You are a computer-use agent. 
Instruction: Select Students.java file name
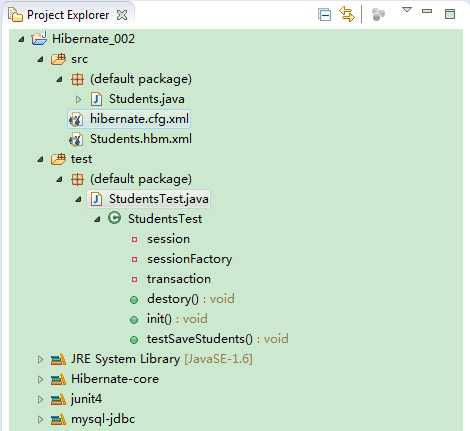point(147,99)
